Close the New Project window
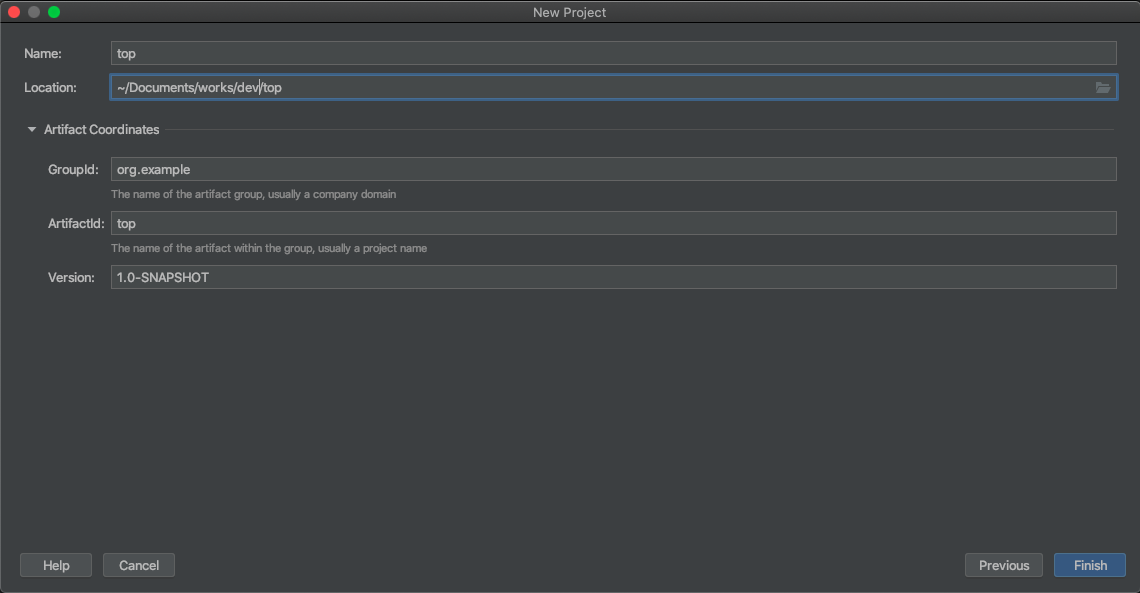 (14, 12)
